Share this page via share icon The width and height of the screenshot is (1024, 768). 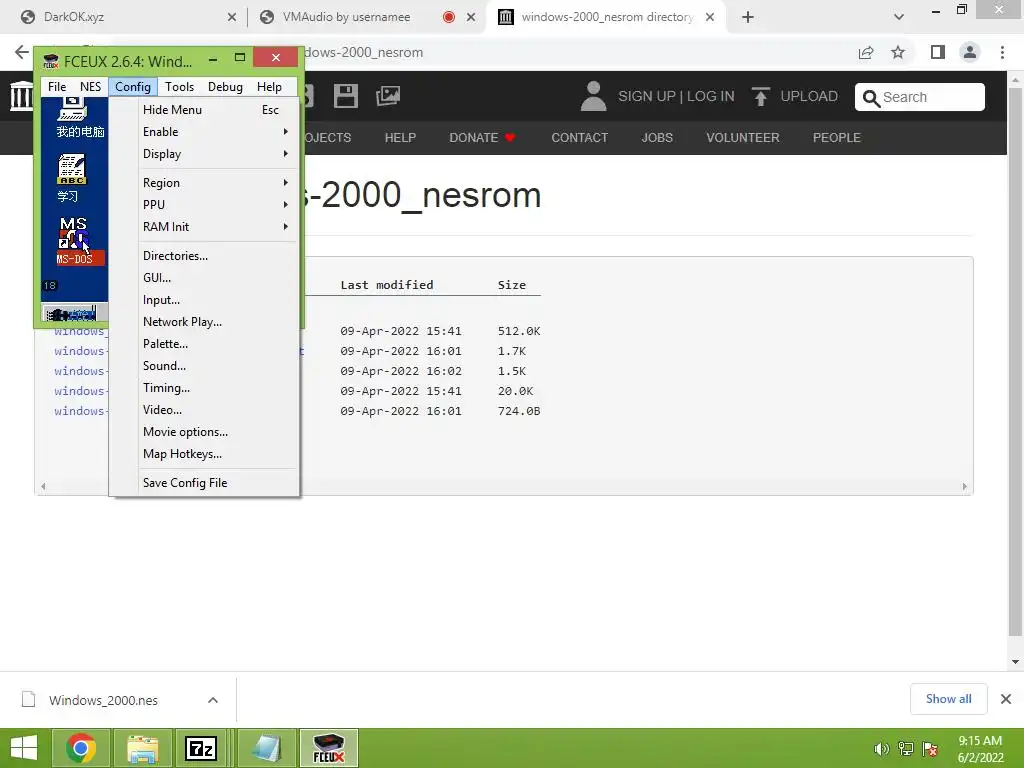click(x=866, y=52)
